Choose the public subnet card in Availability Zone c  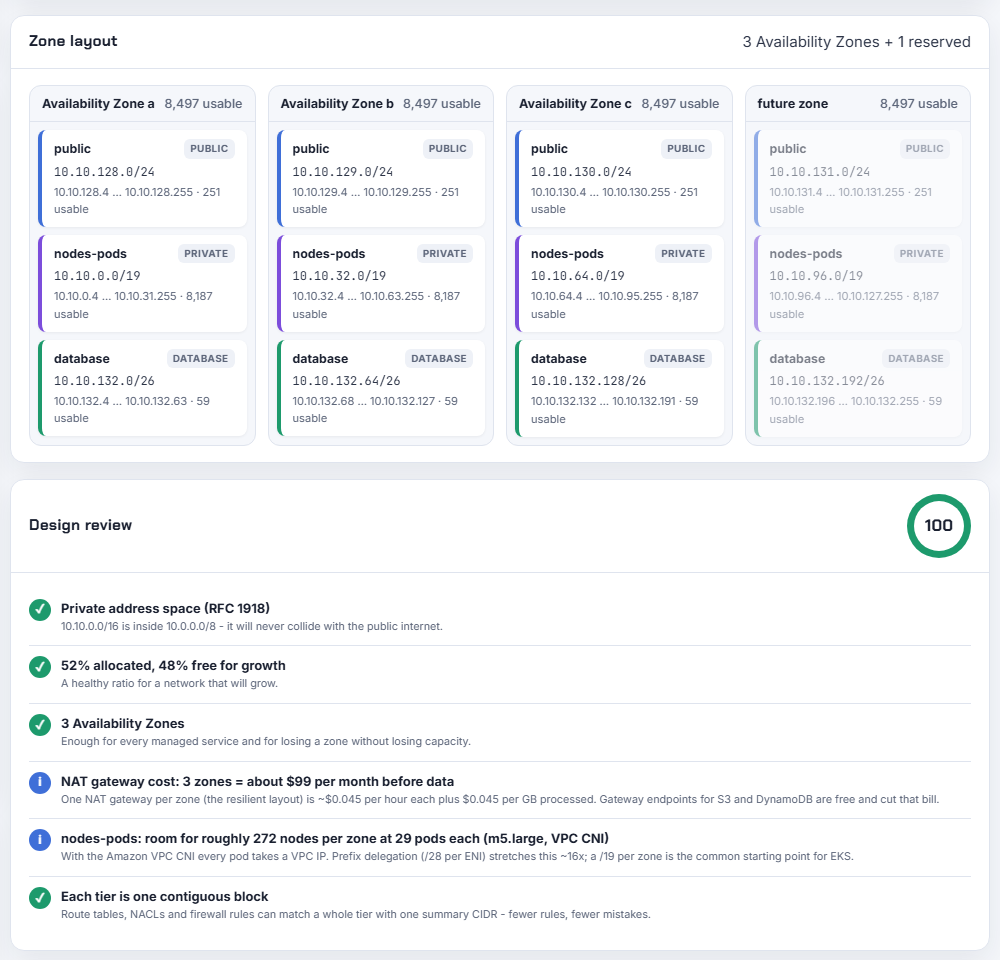tap(619, 179)
